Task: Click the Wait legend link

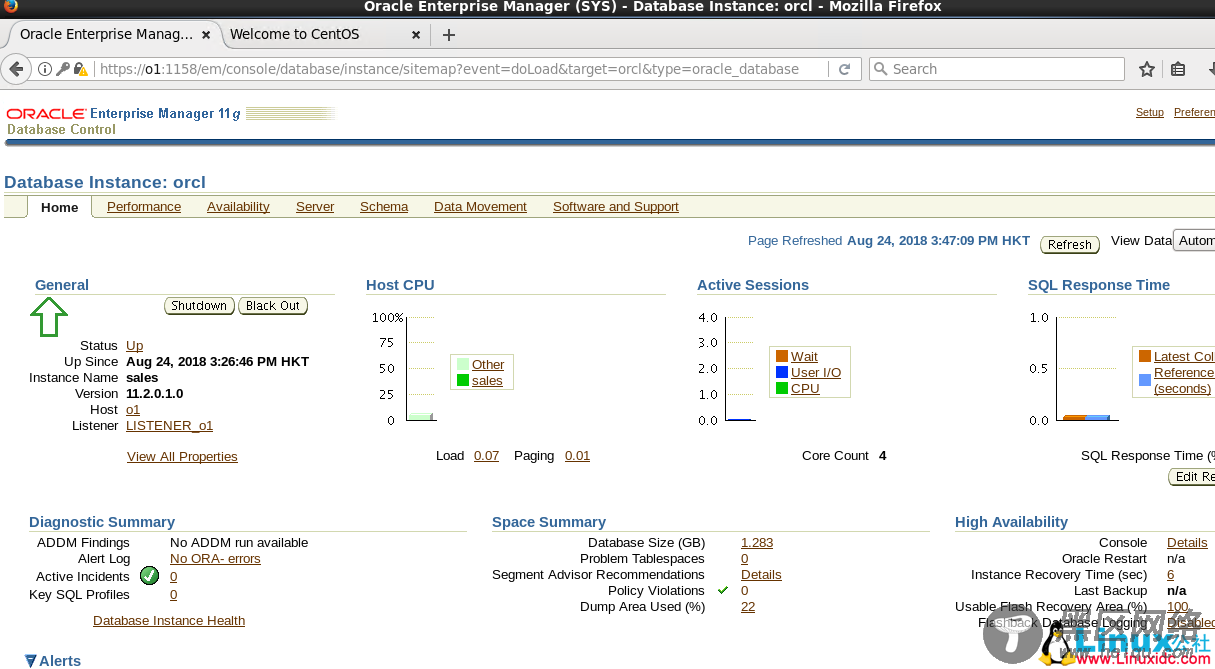Action: 804,357
